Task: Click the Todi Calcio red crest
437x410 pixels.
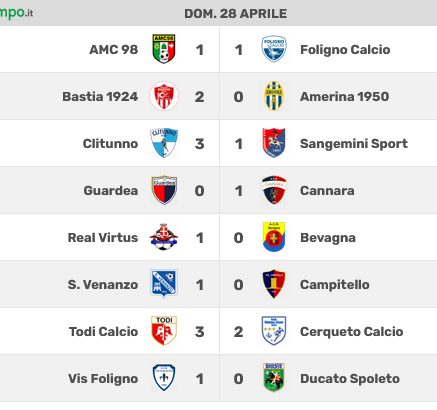Action: [164, 331]
